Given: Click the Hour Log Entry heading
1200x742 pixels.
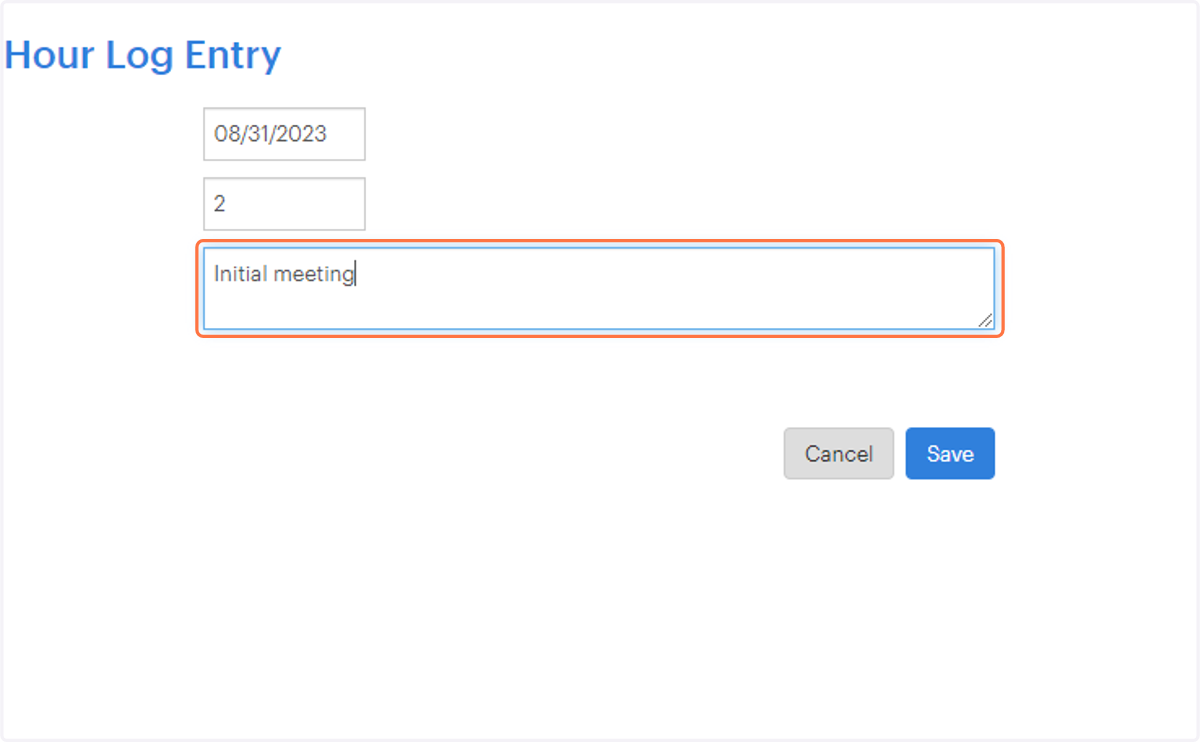Looking at the screenshot, I should [143, 55].
